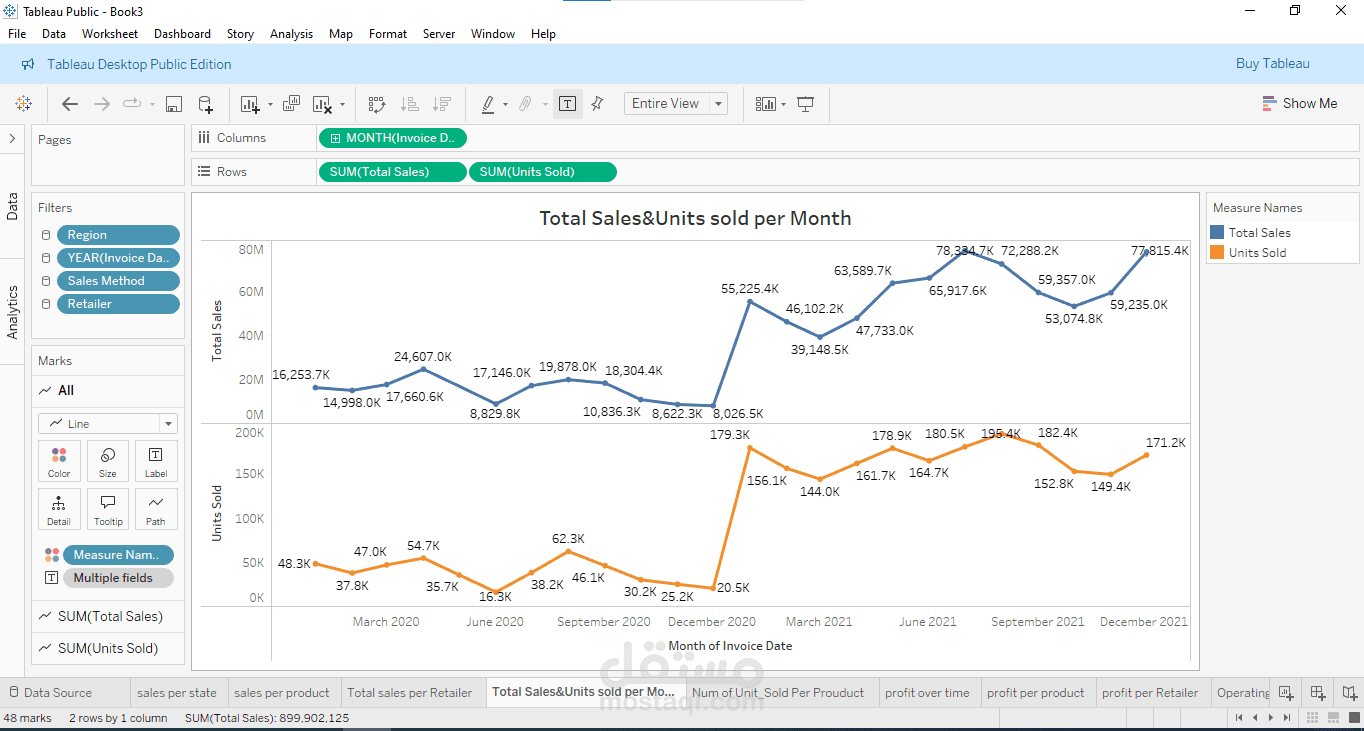This screenshot has height=731, width=1364.
Task: Create a new worksheet from toolbar
Action: [x=250, y=104]
